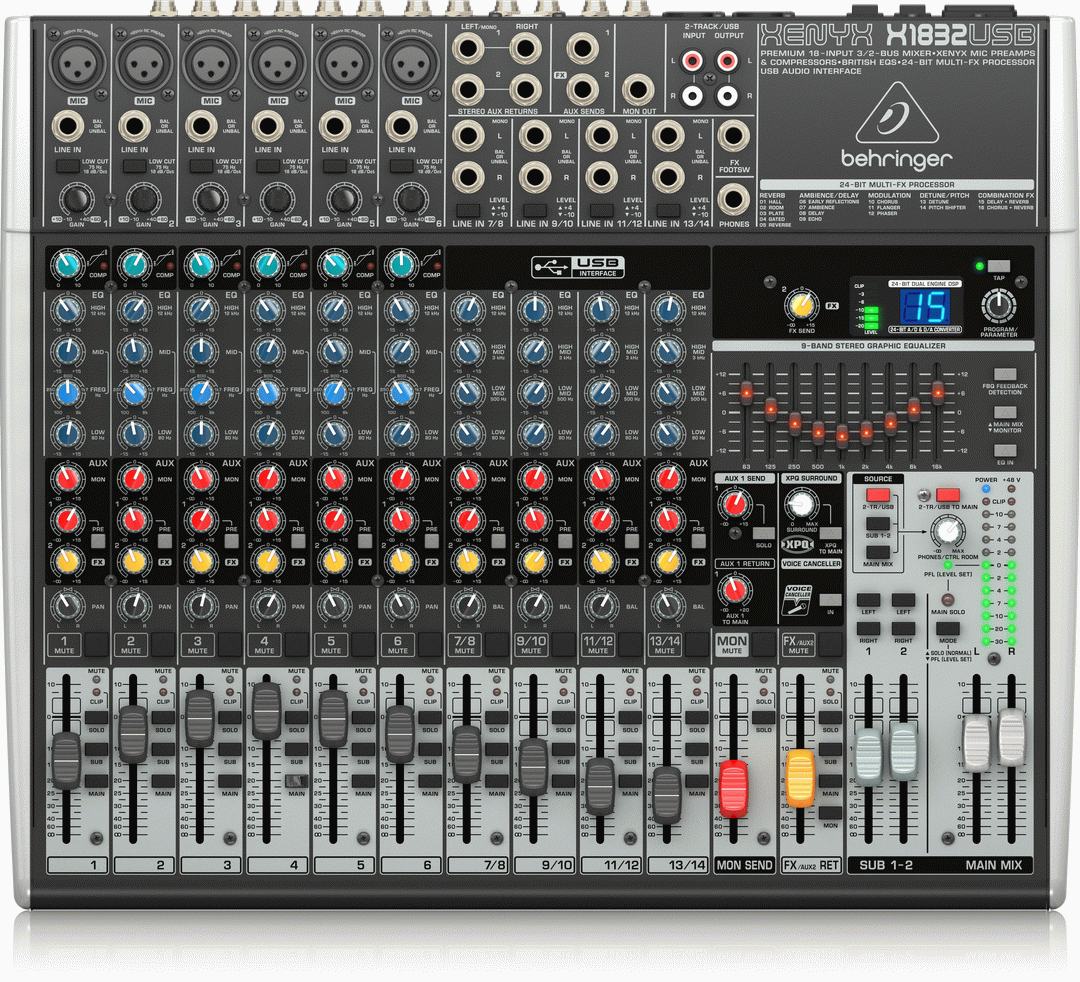
Task: Click the '9-BAND STEREO GRAPHIC EQUALIZER' label
Action: 873,346
